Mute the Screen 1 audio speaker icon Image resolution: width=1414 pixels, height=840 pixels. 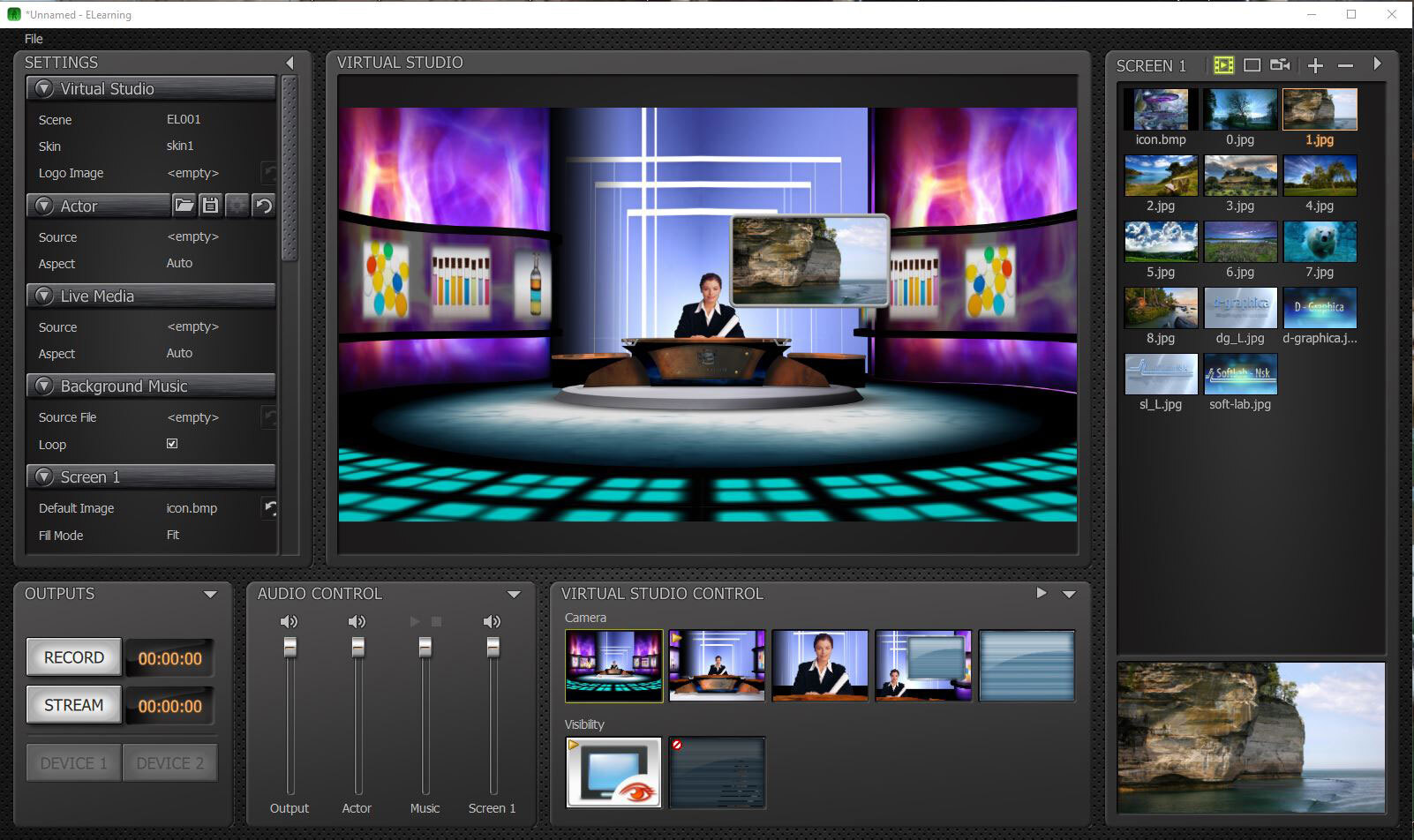(492, 622)
